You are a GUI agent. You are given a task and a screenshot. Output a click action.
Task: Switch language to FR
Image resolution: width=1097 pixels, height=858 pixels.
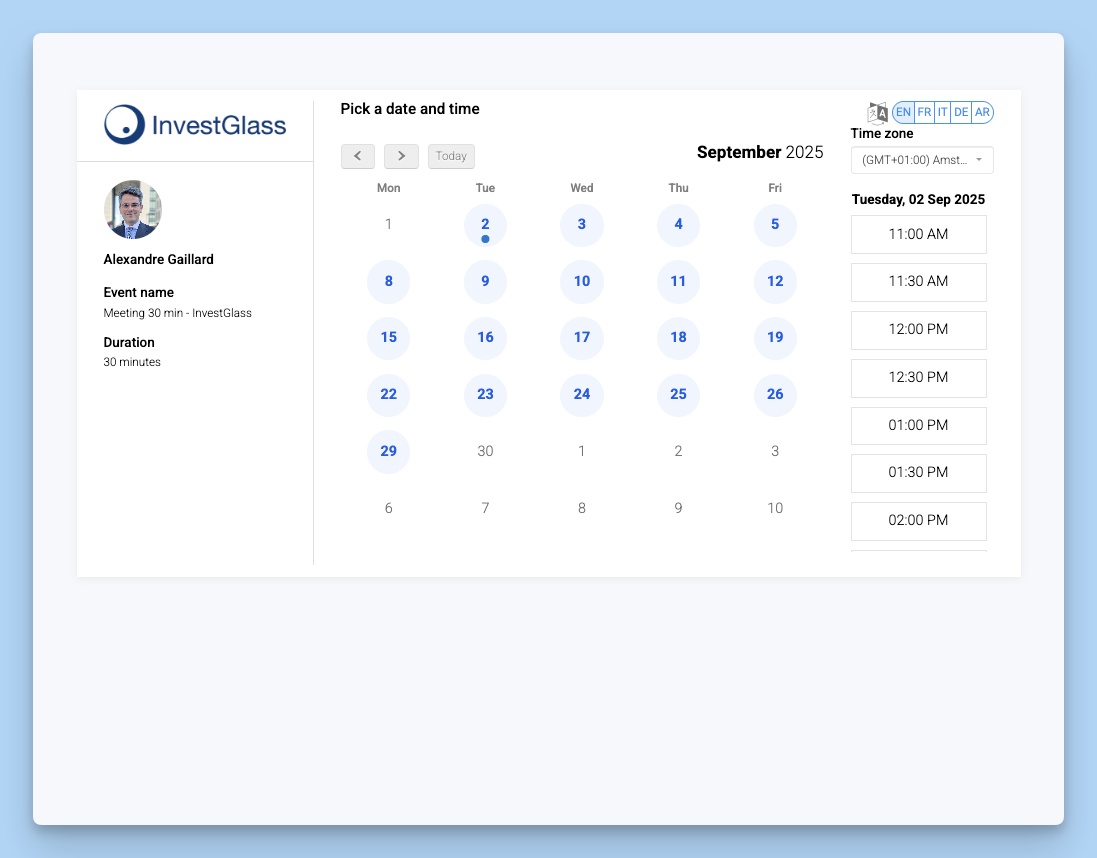(x=924, y=113)
